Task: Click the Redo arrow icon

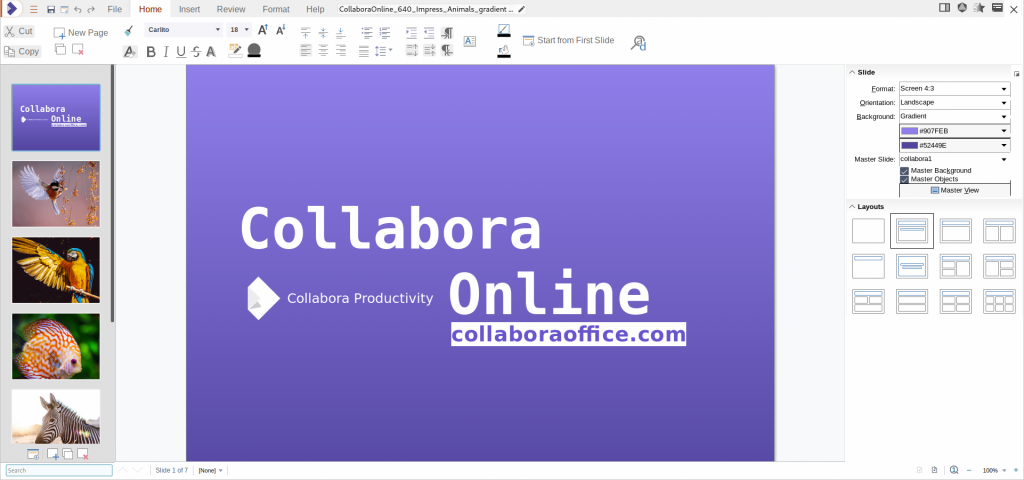Action: coord(91,9)
